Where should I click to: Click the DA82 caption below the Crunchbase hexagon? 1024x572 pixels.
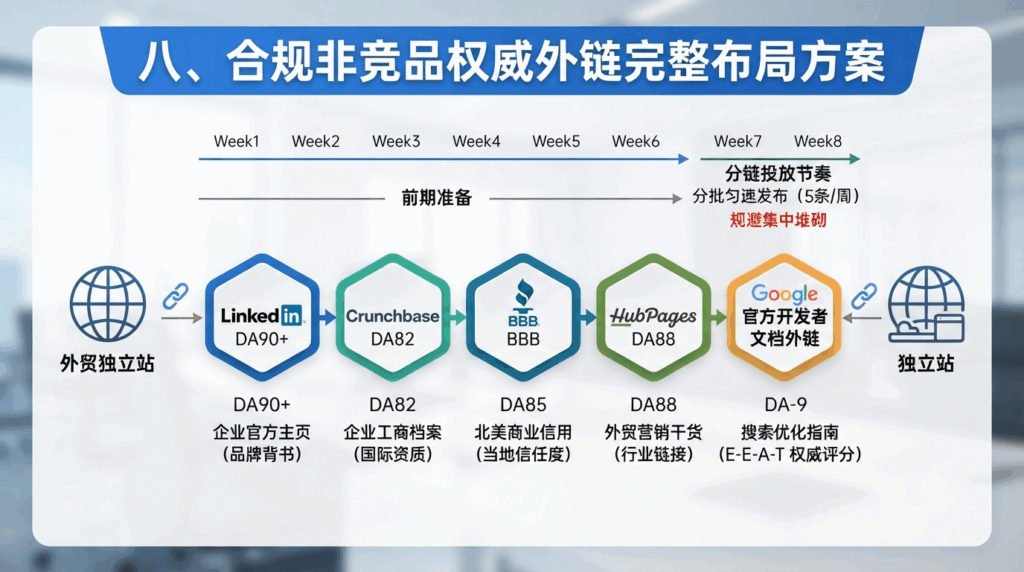pyautogui.click(x=392, y=405)
